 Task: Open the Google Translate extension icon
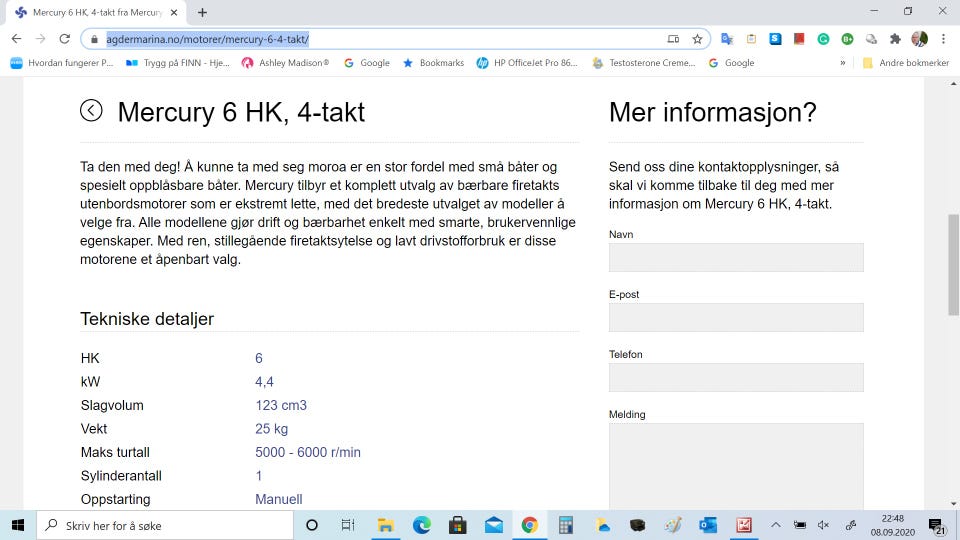point(727,39)
